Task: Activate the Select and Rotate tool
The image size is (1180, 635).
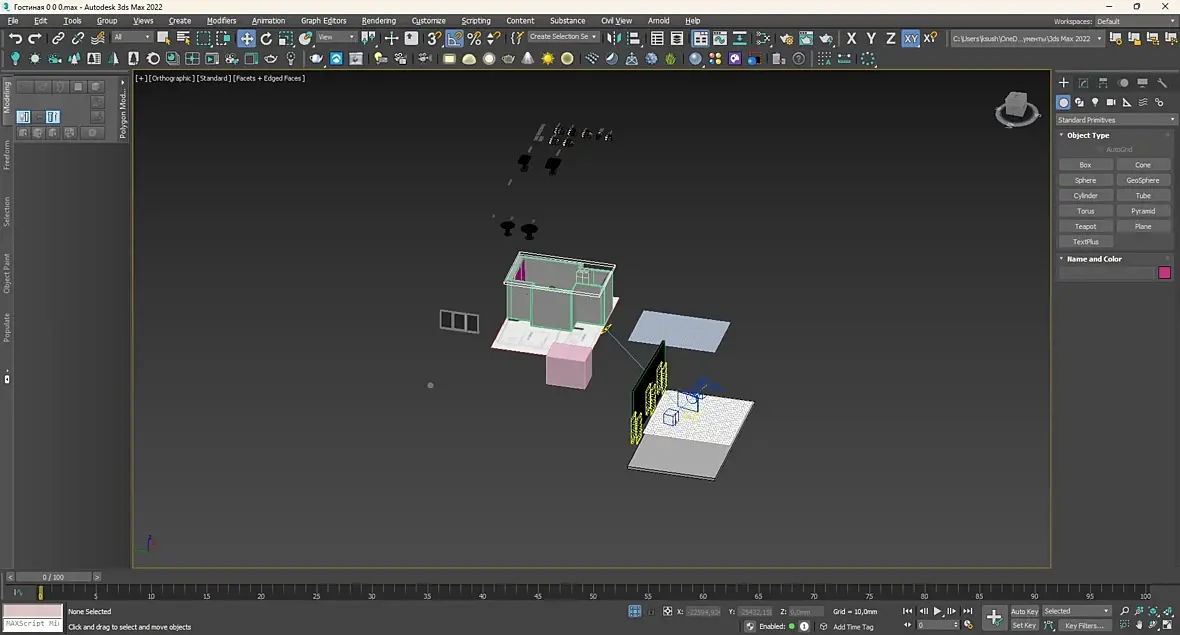Action: (266, 38)
